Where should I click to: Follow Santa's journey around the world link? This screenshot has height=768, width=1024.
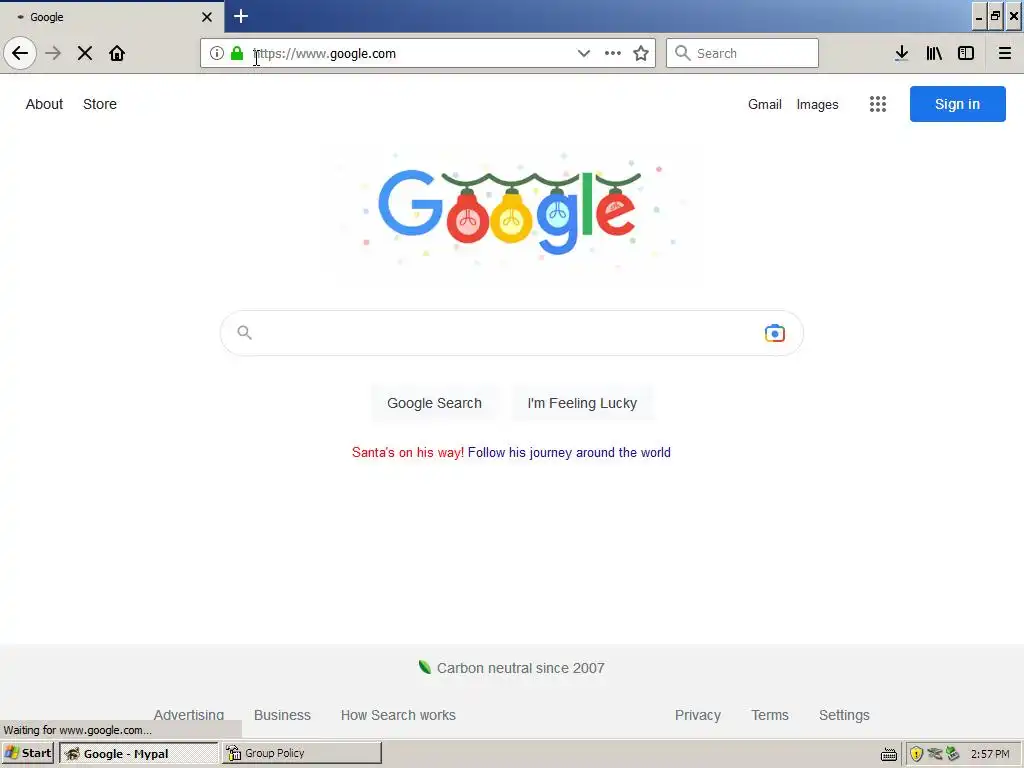569,453
